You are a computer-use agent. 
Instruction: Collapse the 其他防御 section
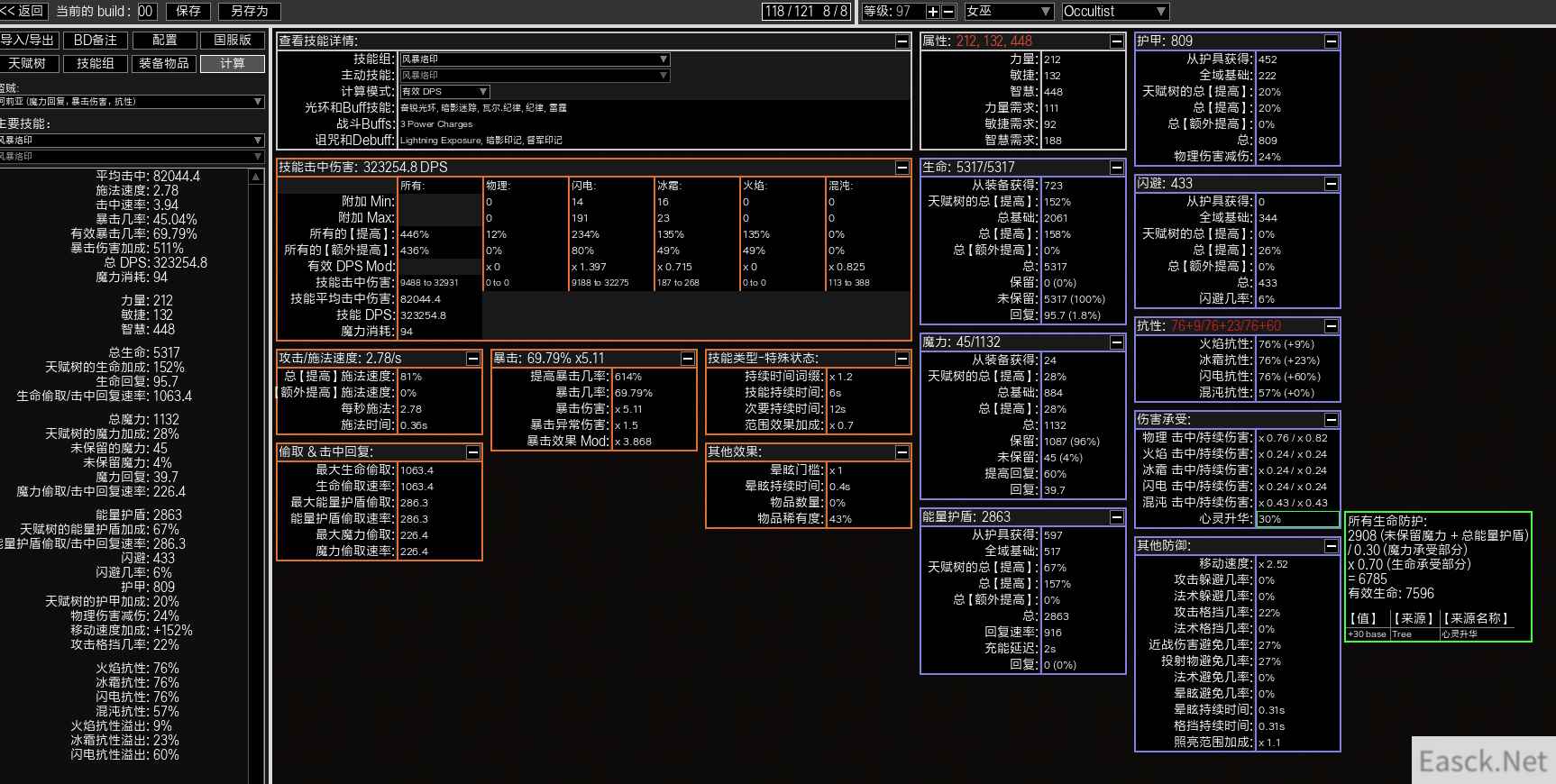[1331, 546]
